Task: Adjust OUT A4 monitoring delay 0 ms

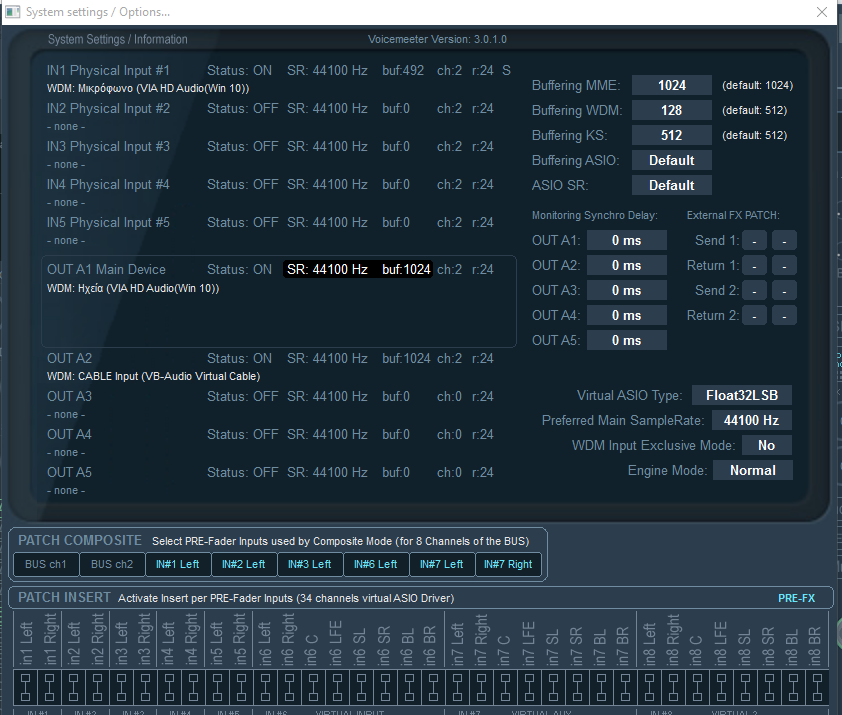Action: pyautogui.click(x=627, y=315)
